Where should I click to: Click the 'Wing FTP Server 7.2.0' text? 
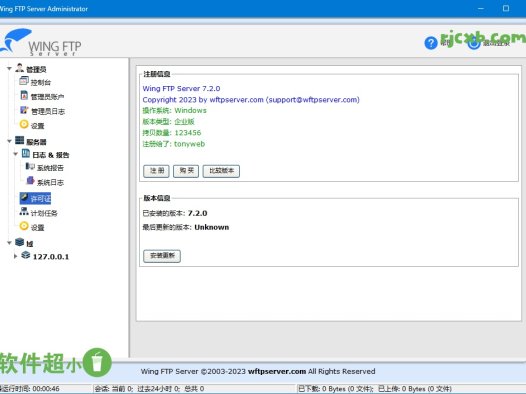181,89
